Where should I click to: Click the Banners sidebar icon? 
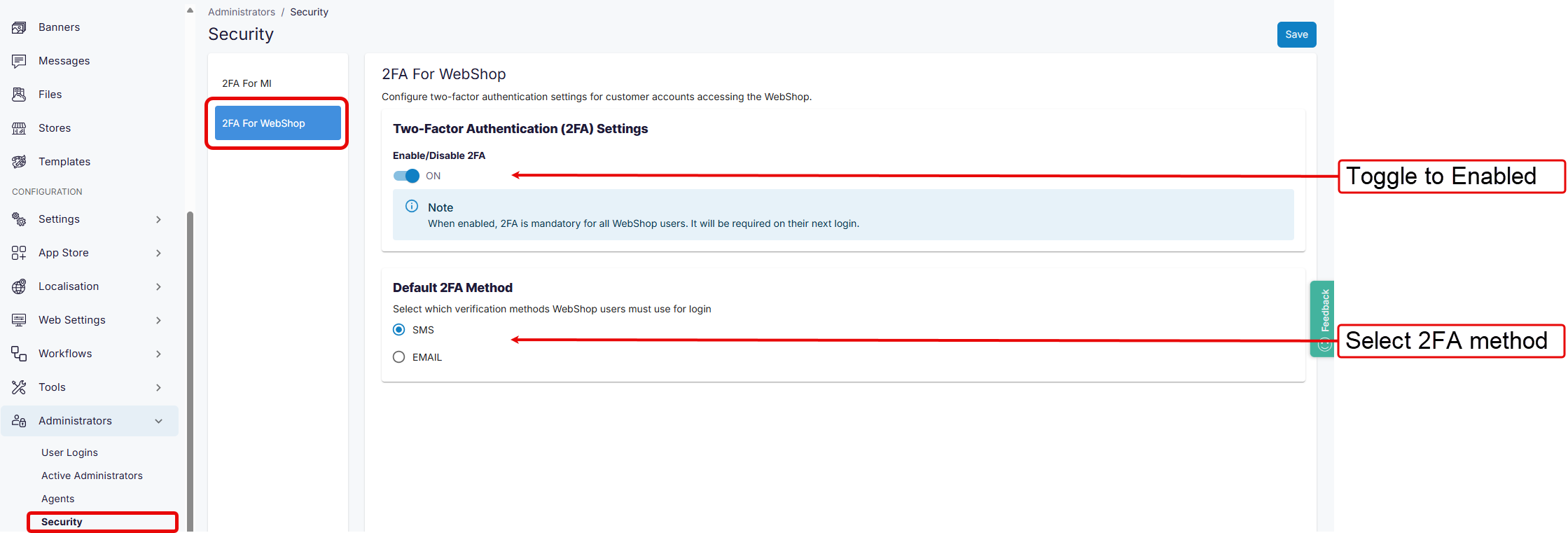[19, 27]
